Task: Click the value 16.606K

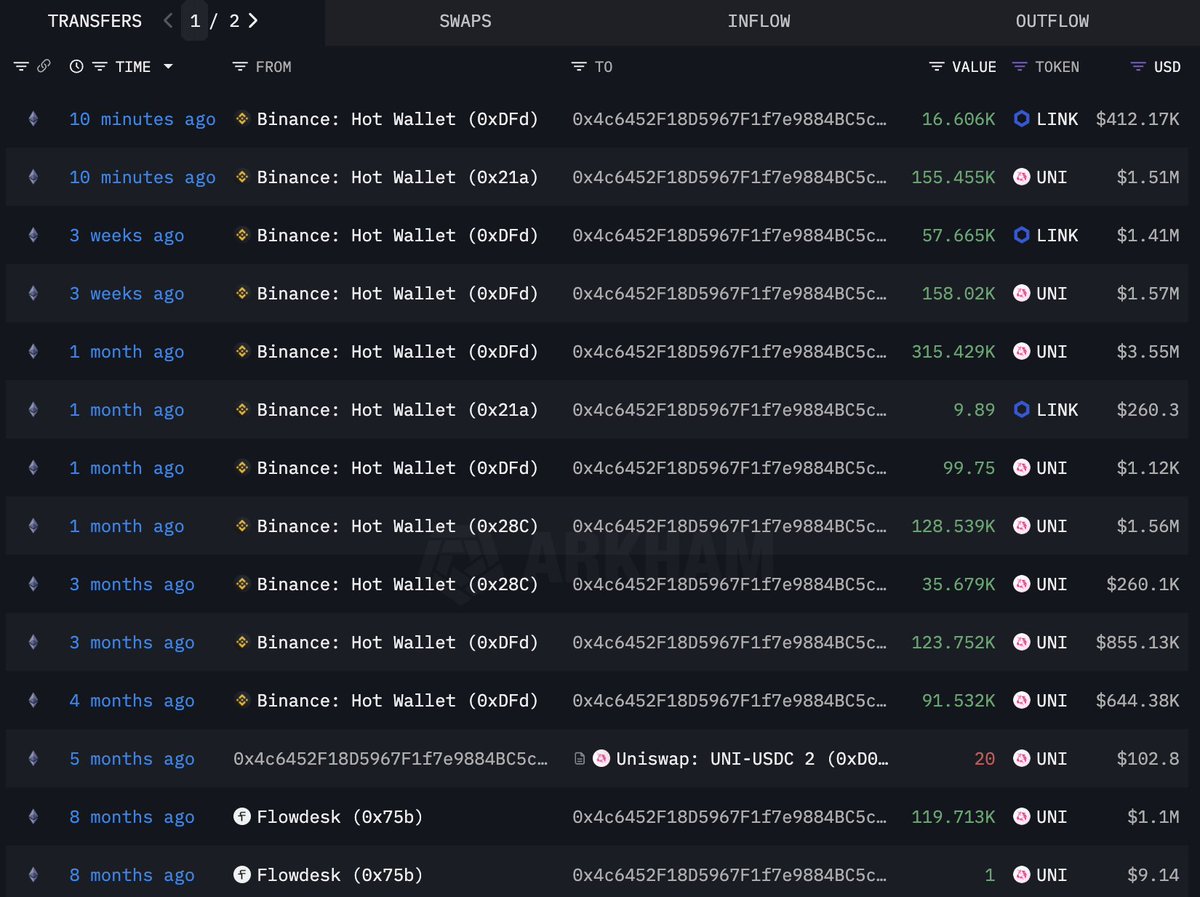Action: click(958, 119)
